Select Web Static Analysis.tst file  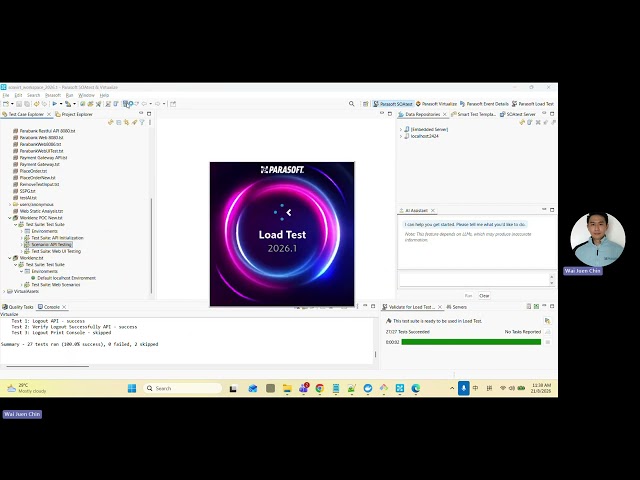(38, 211)
